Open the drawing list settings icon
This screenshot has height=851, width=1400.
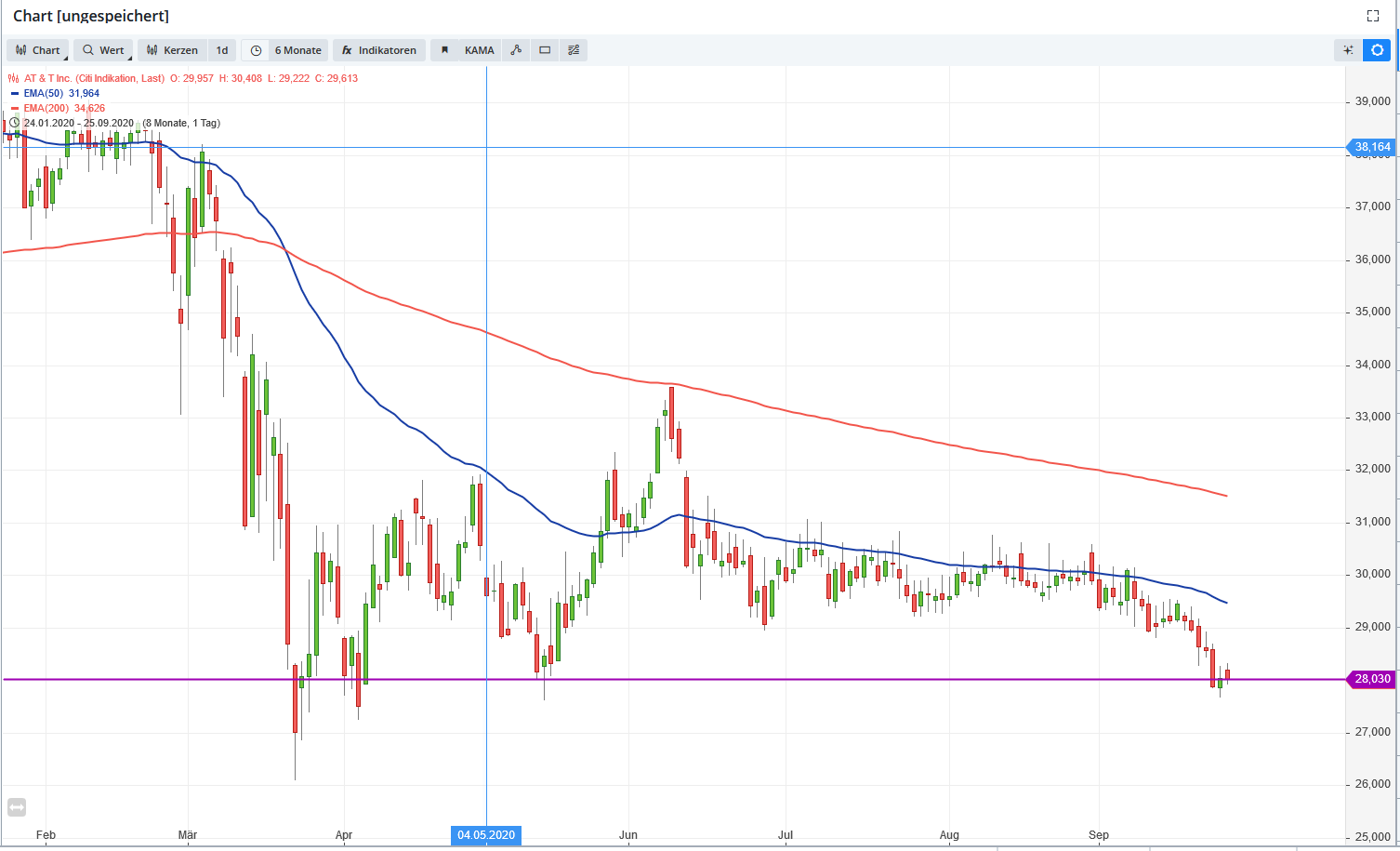click(574, 50)
